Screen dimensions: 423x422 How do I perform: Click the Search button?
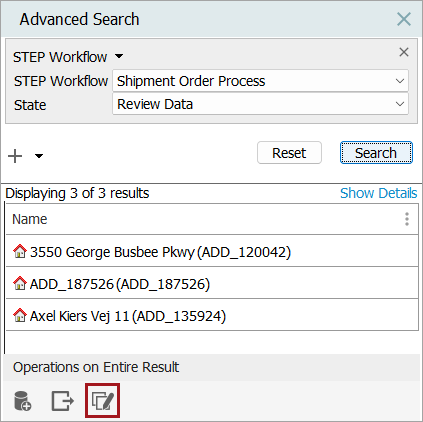pos(376,153)
